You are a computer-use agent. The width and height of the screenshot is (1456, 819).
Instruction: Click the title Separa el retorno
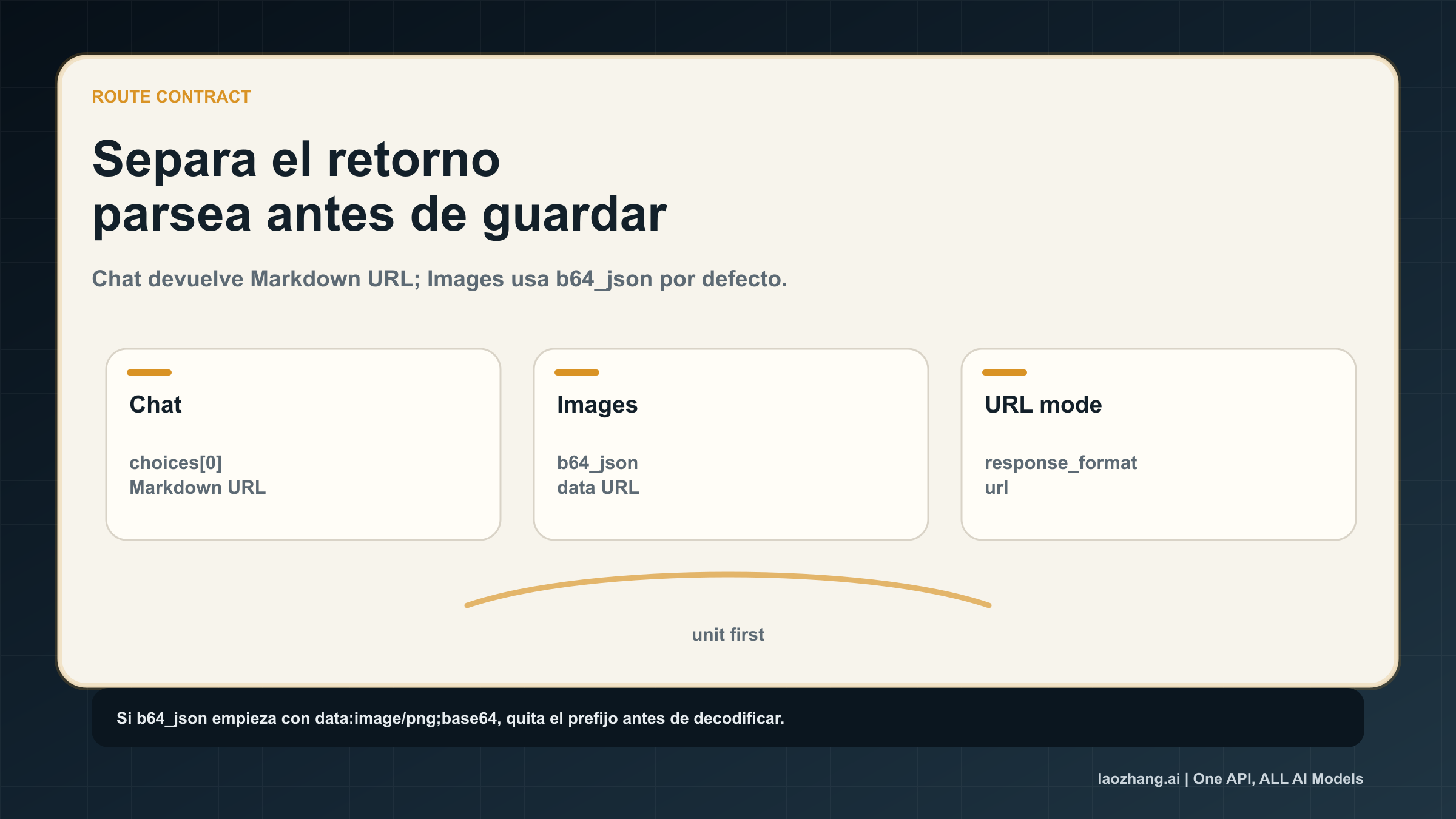pos(295,160)
